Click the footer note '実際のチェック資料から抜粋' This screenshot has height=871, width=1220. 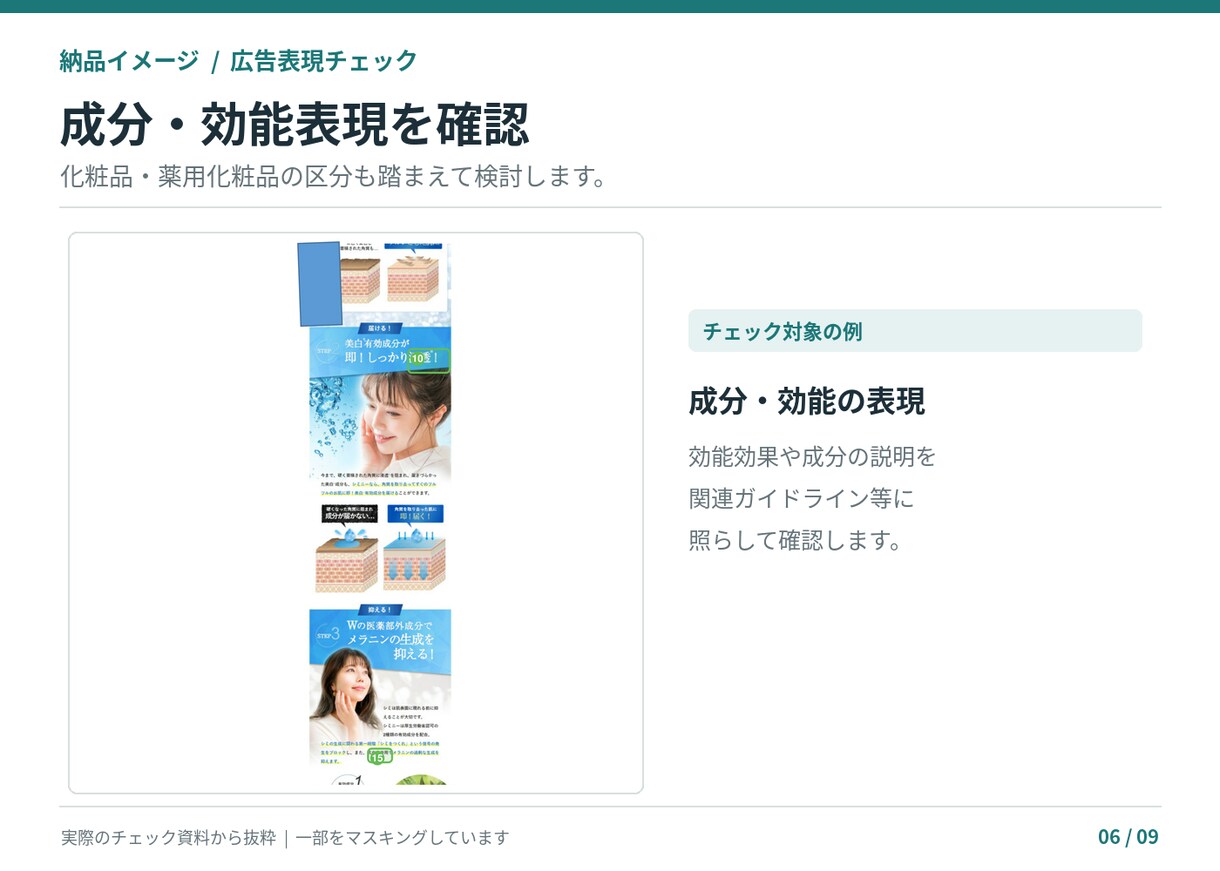coord(168,837)
